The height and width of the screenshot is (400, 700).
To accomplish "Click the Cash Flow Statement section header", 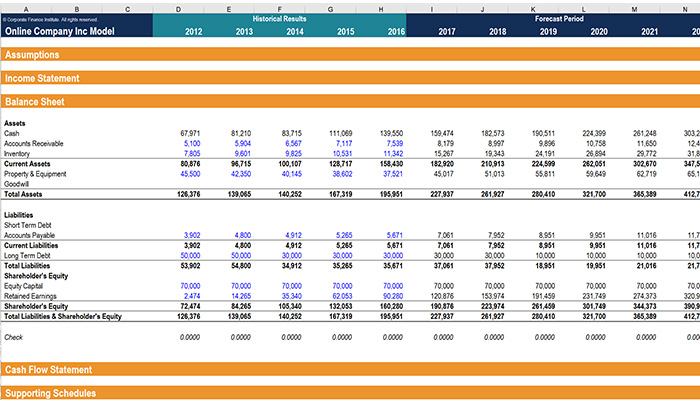I will tap(350, 370).
